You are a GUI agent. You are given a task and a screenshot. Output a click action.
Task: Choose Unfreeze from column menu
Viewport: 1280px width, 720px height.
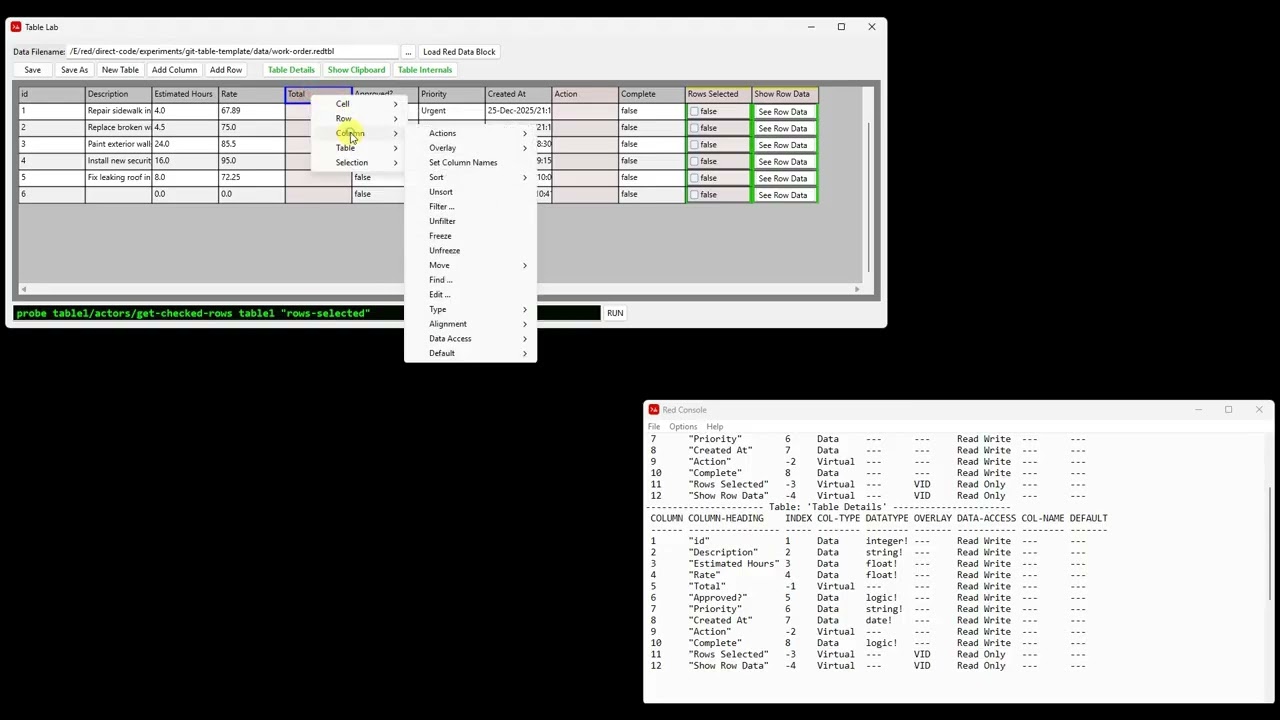(x=470, y=250)
